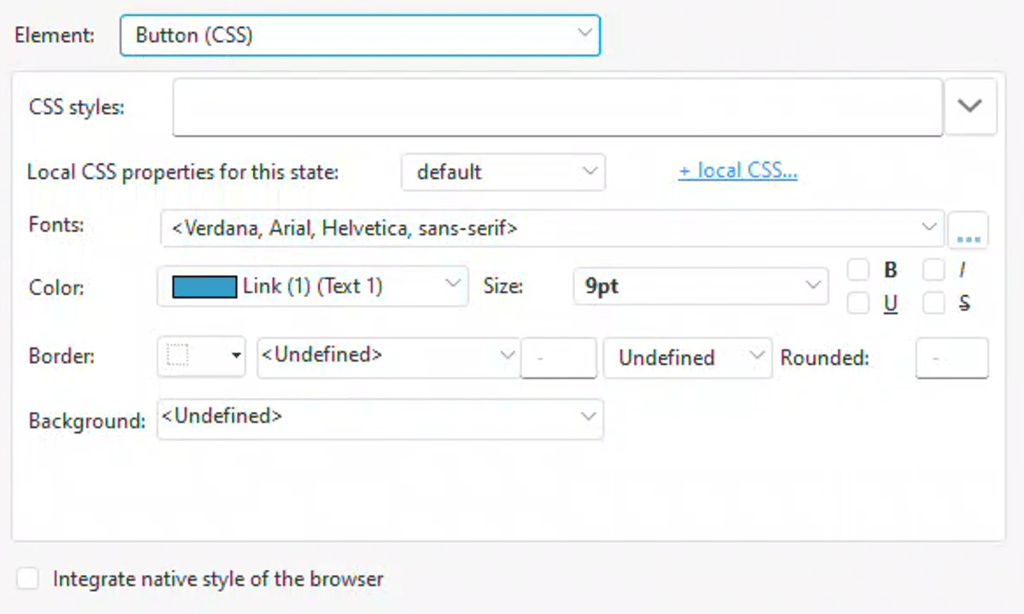Open the border color Undefined dropdown
The width and height of the screenshot is (1024, 614).
click(x=388, y=356)
